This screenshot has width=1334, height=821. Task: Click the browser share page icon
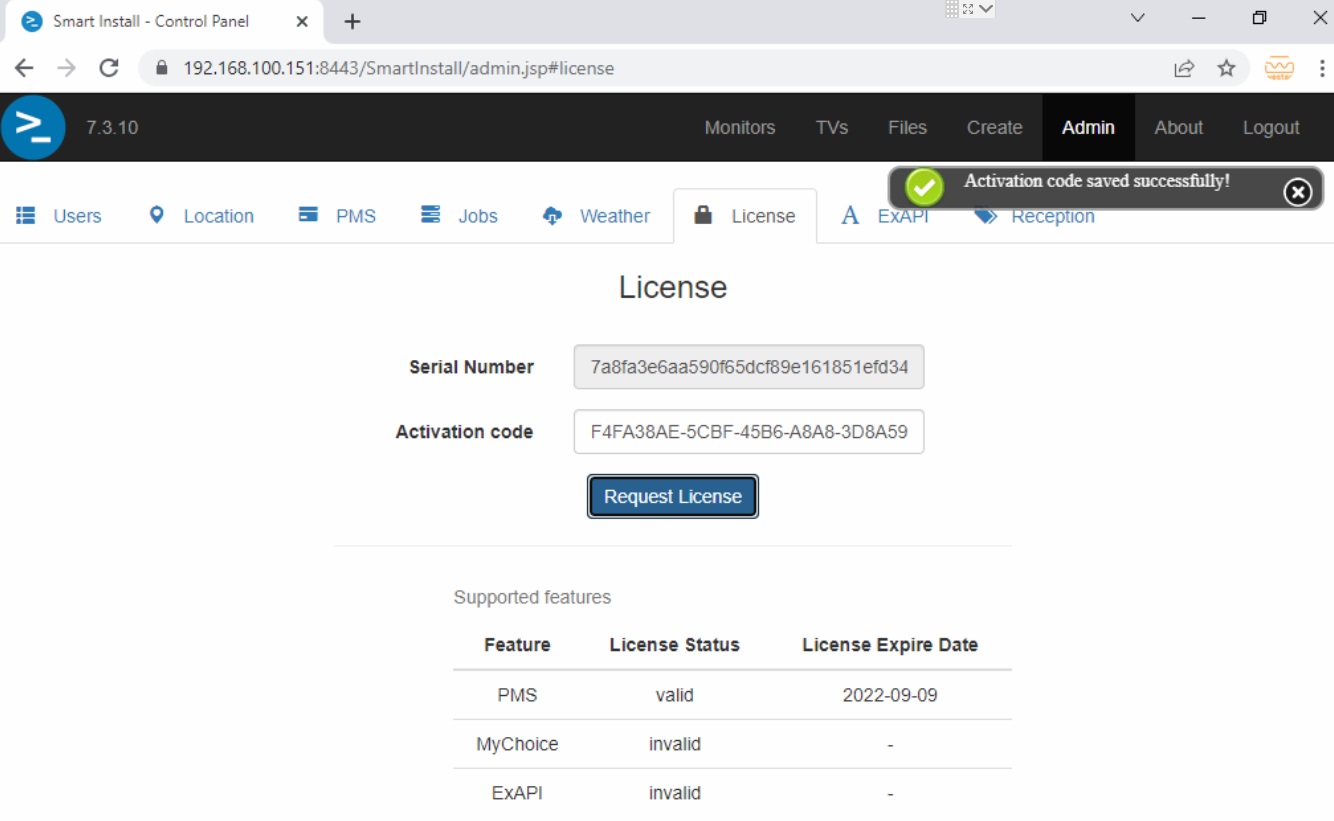click(x=1184, y=68)
